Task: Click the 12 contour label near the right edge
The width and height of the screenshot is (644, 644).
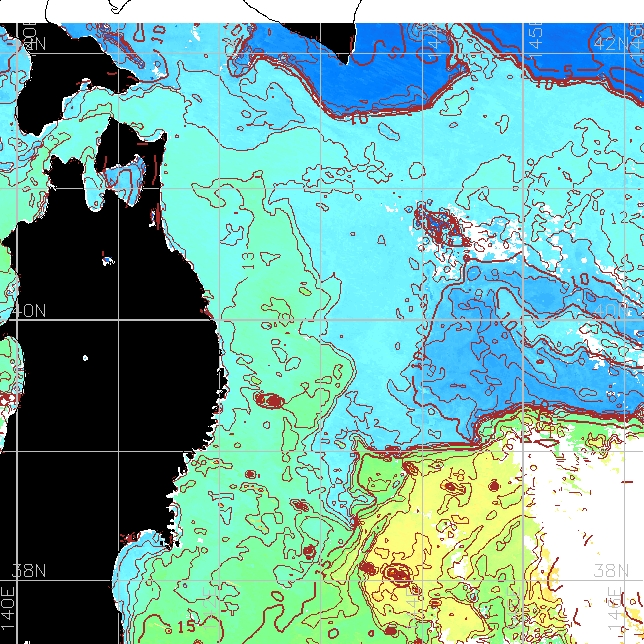Action: point(619,218)
